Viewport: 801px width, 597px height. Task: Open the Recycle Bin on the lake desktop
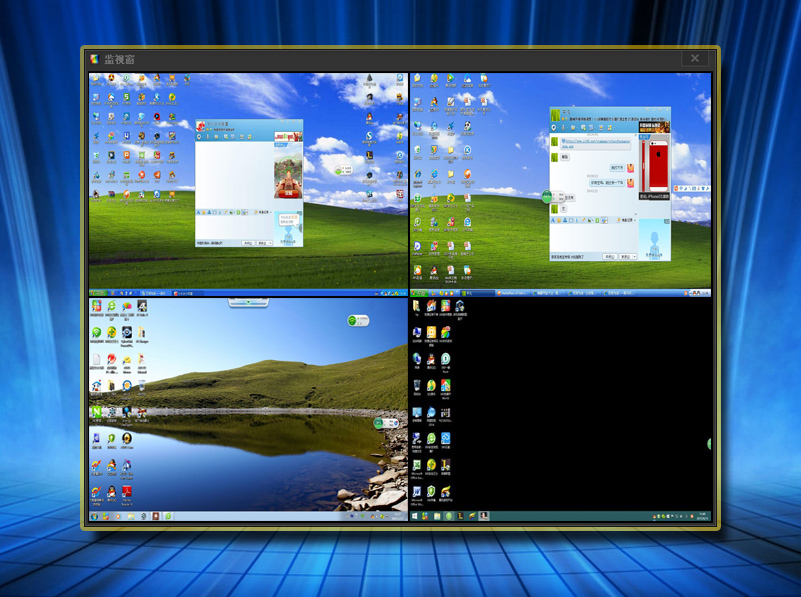pos(142,385)
